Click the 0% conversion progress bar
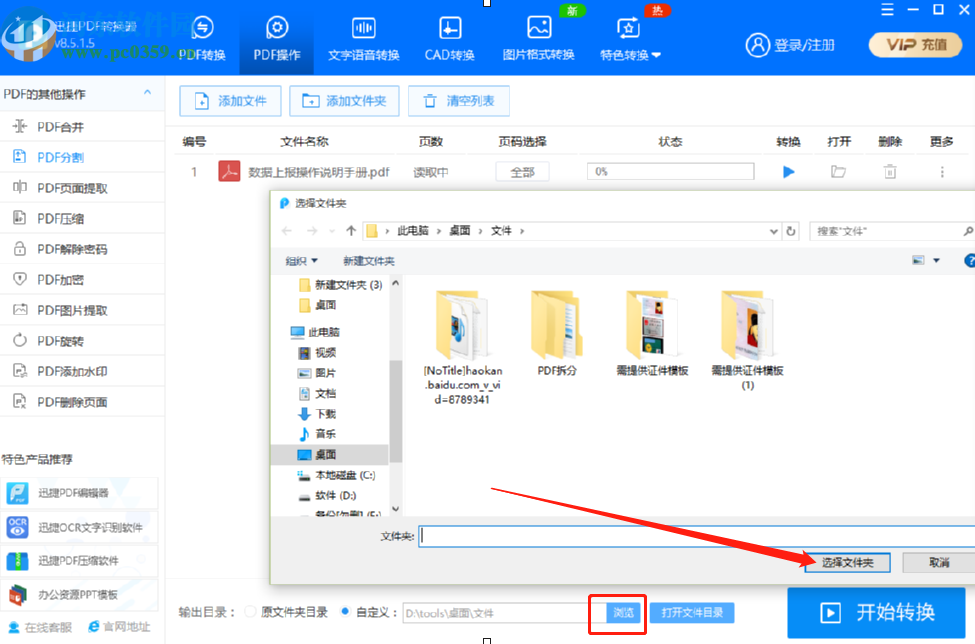The image size is (975, 644). pyautogui.click(x=670, y=172)
